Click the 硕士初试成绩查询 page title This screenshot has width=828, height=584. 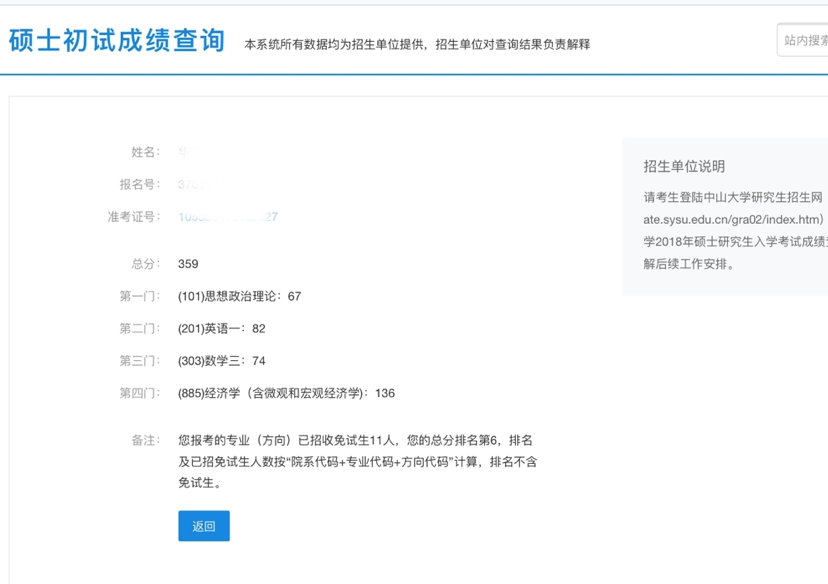pos(117,41)
